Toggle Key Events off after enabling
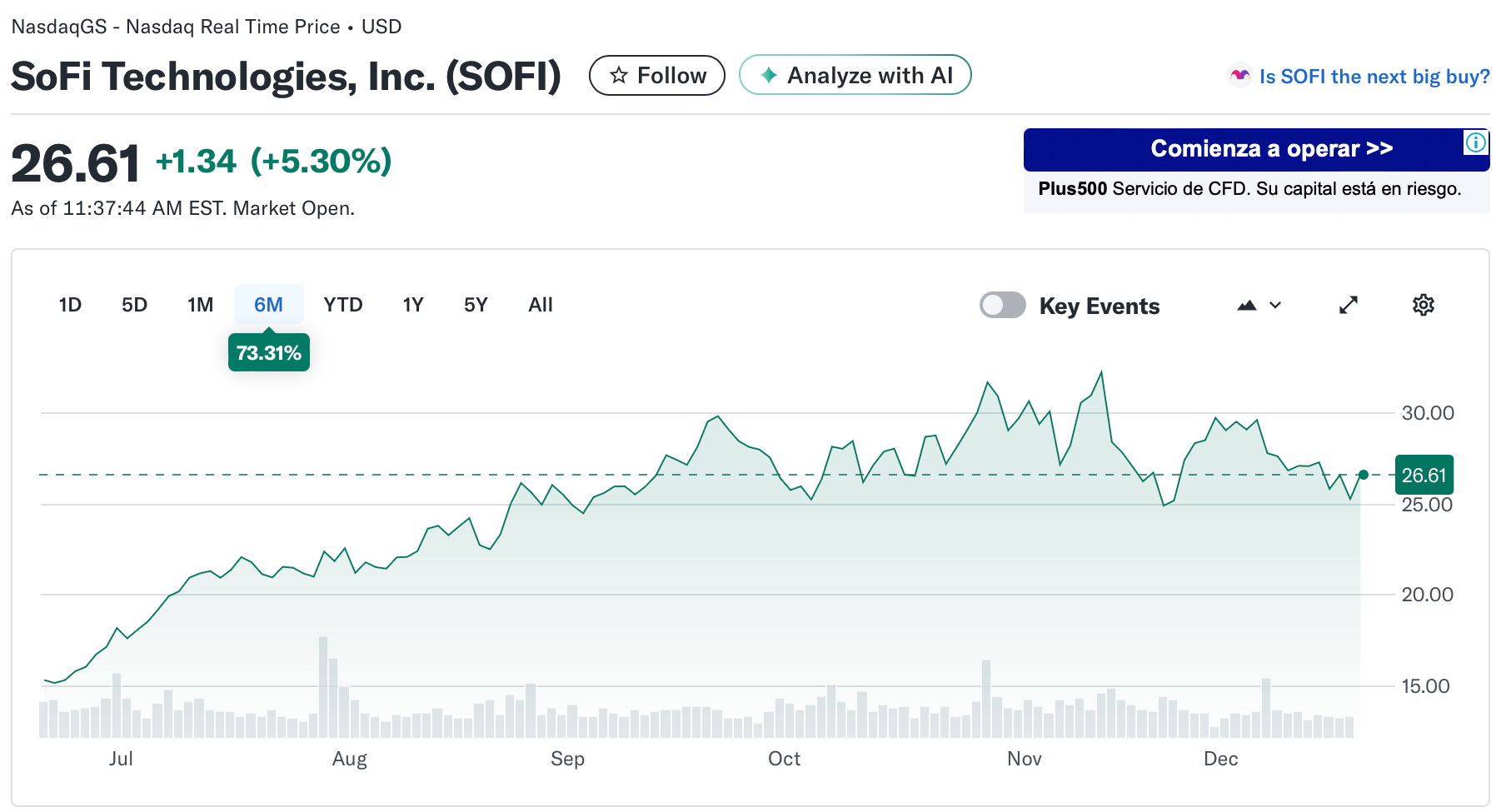This screenshot has width=1501, height=812. [1002, 305]
